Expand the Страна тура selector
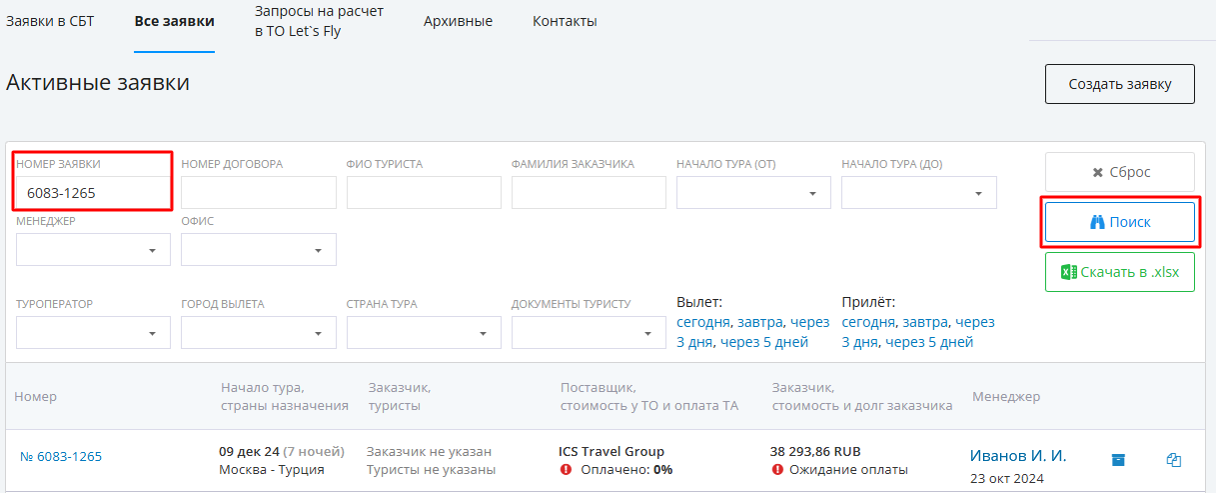 click(x=424, y=333)
